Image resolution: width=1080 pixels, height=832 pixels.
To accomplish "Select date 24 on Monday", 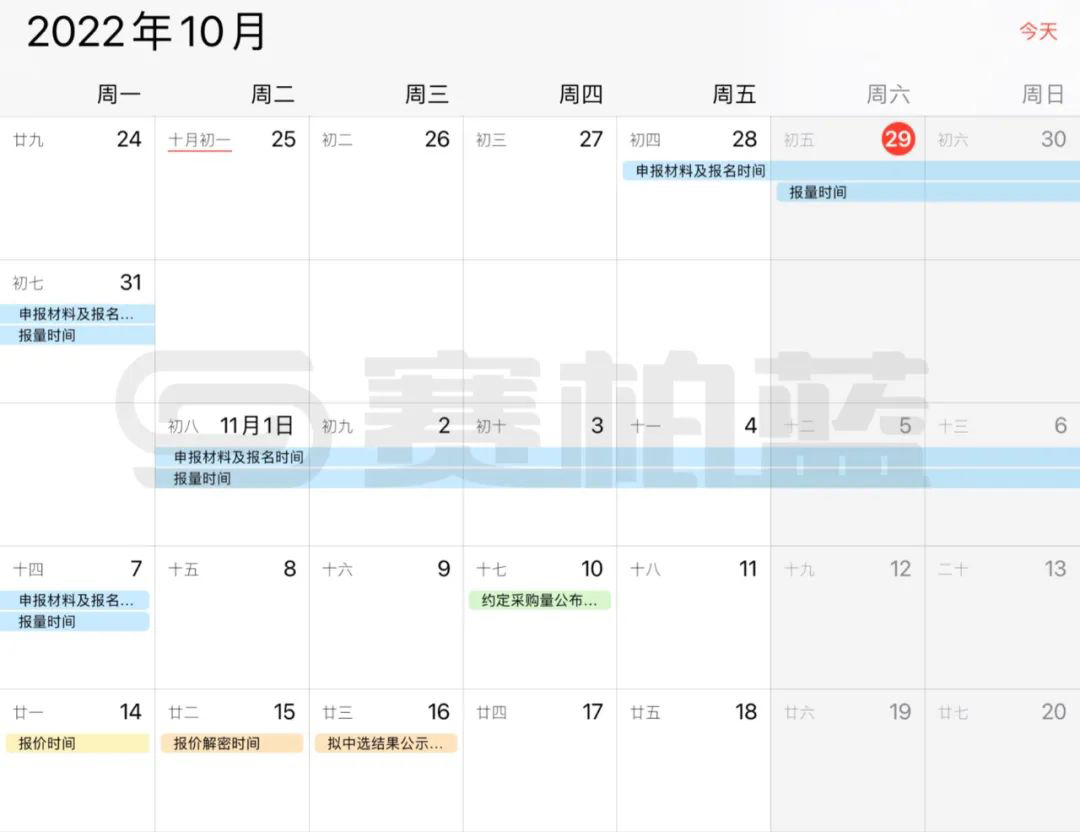I will tap(129, 139).
